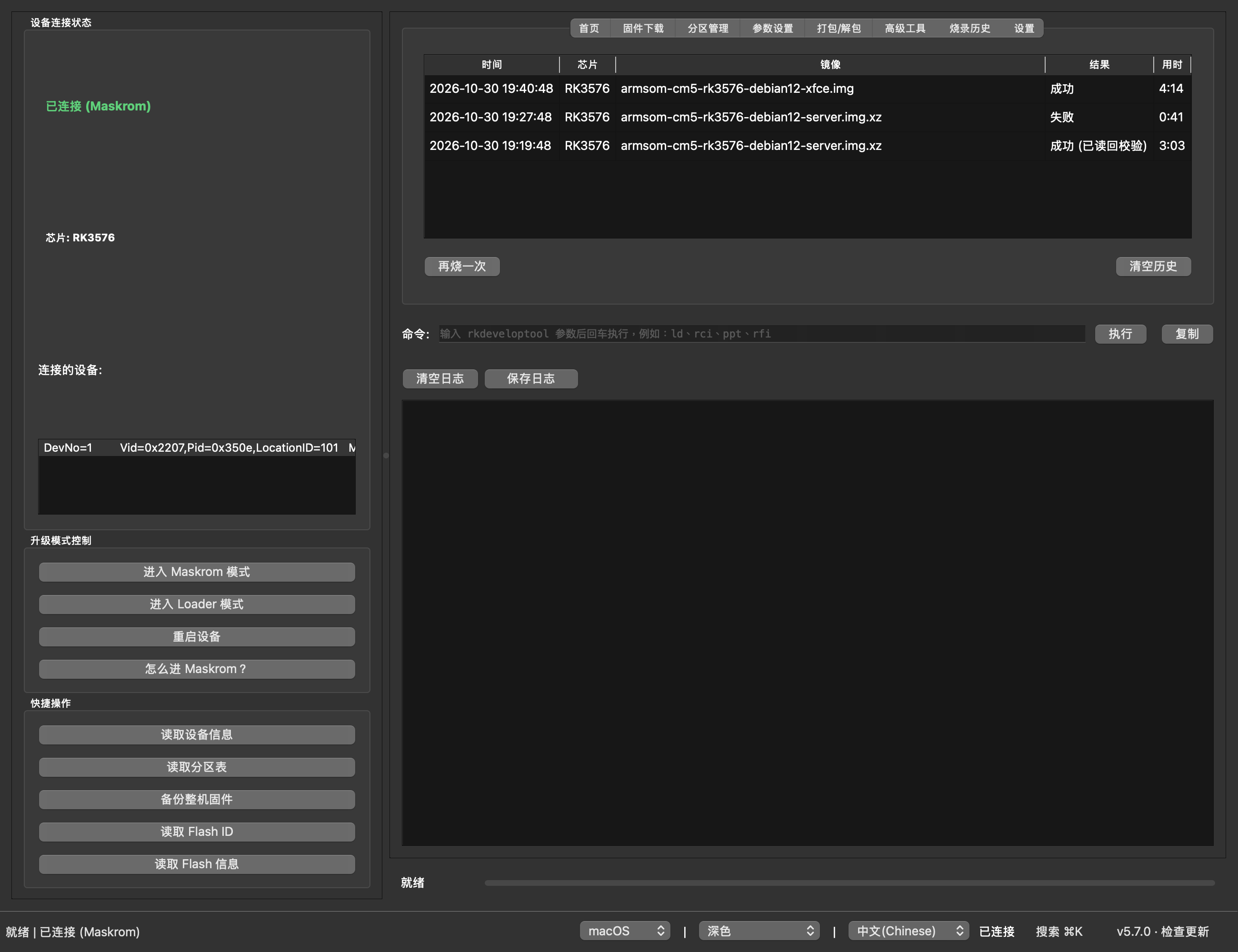Click the 重启设备 button
This screenshot has height=952, width=1238.
coord(197,636)
